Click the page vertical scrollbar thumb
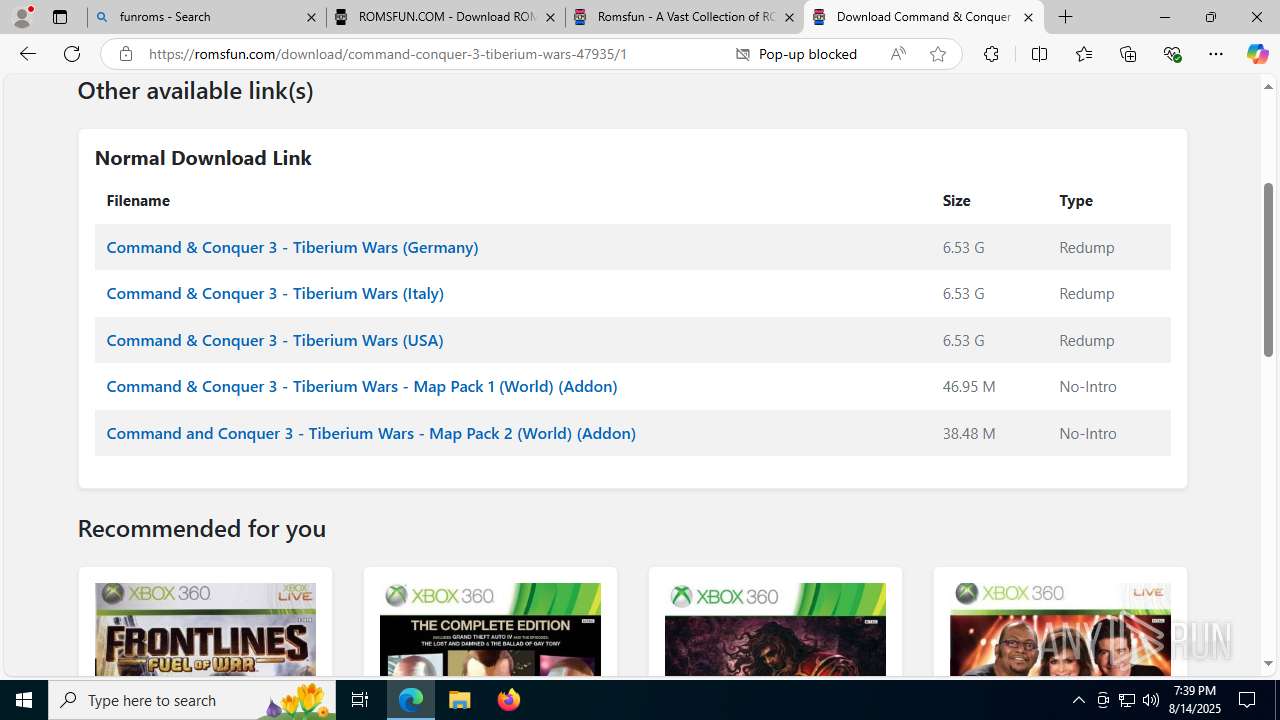Screen dimensions: 1280x720 (x=1268, y=270)
